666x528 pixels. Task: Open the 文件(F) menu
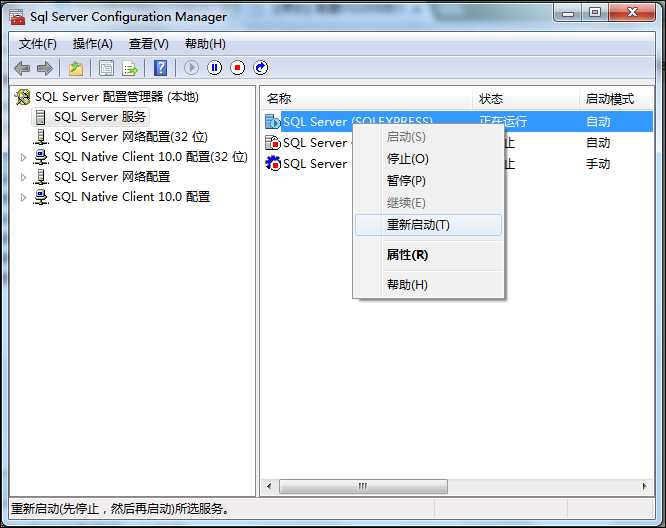pyautogui.click(x=37, y=44)
